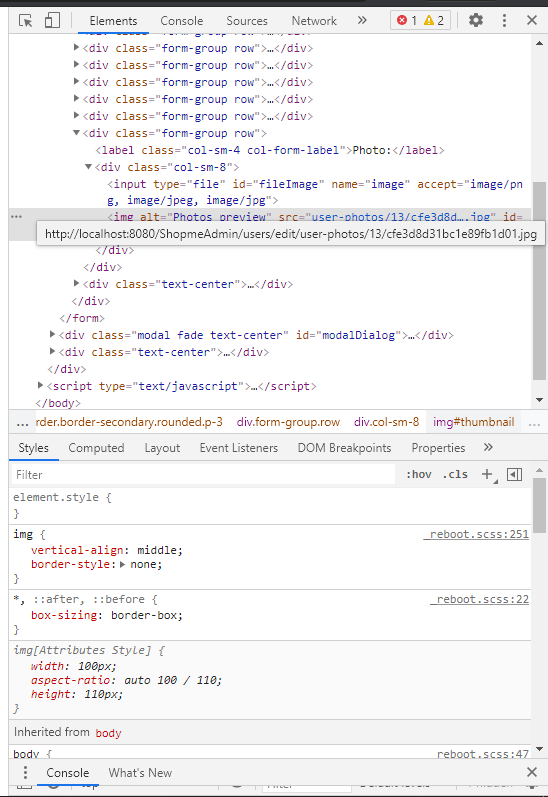Screen dimensions: 548x797
Task: Open _reboot.scss:251 source link
Action: pyautogui.click(x=476, y=534)
